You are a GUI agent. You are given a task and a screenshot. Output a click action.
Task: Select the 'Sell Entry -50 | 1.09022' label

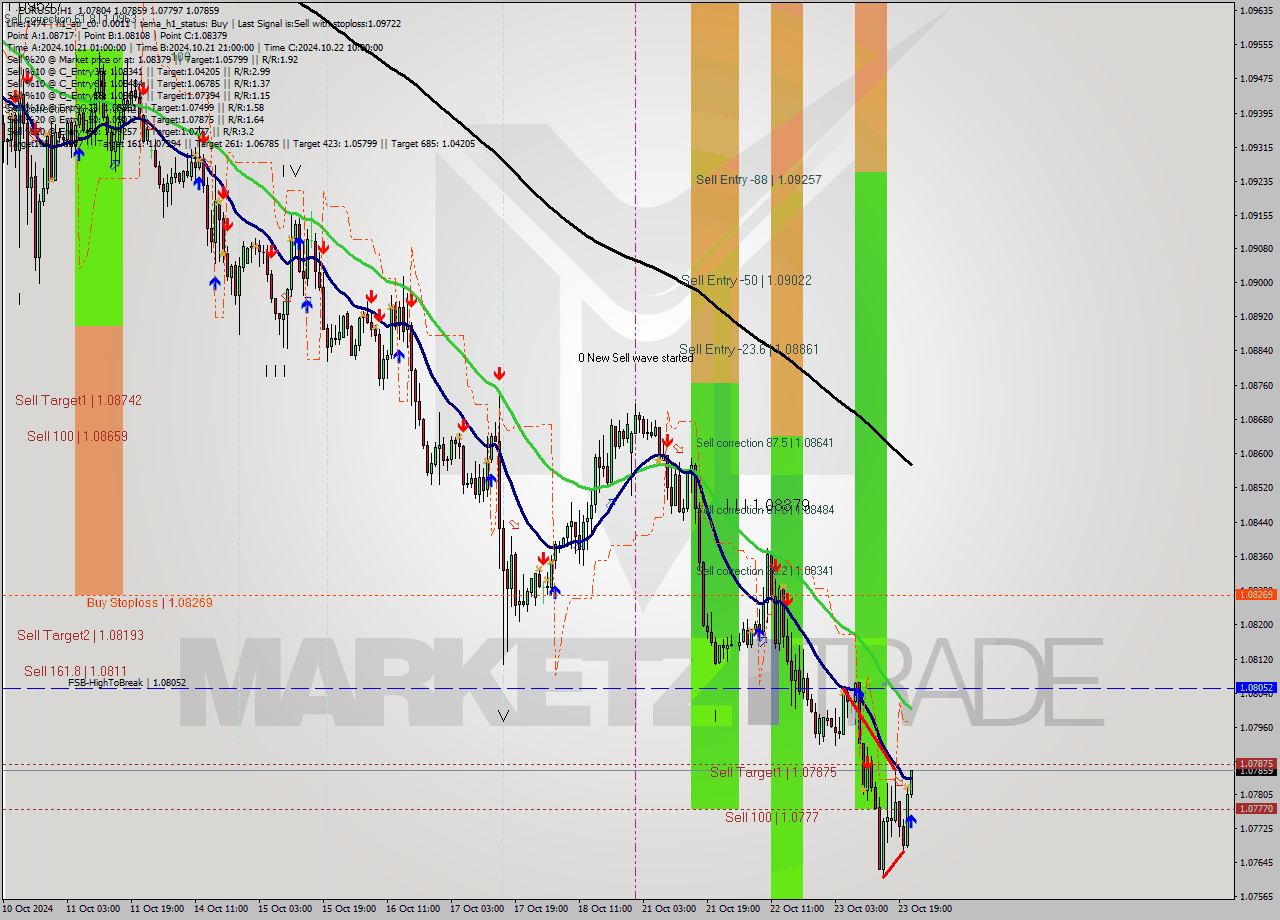[746, 281]
